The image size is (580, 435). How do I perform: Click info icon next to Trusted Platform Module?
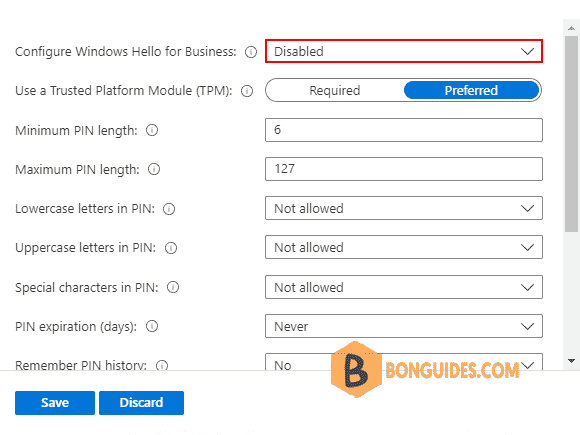[247, 91]
